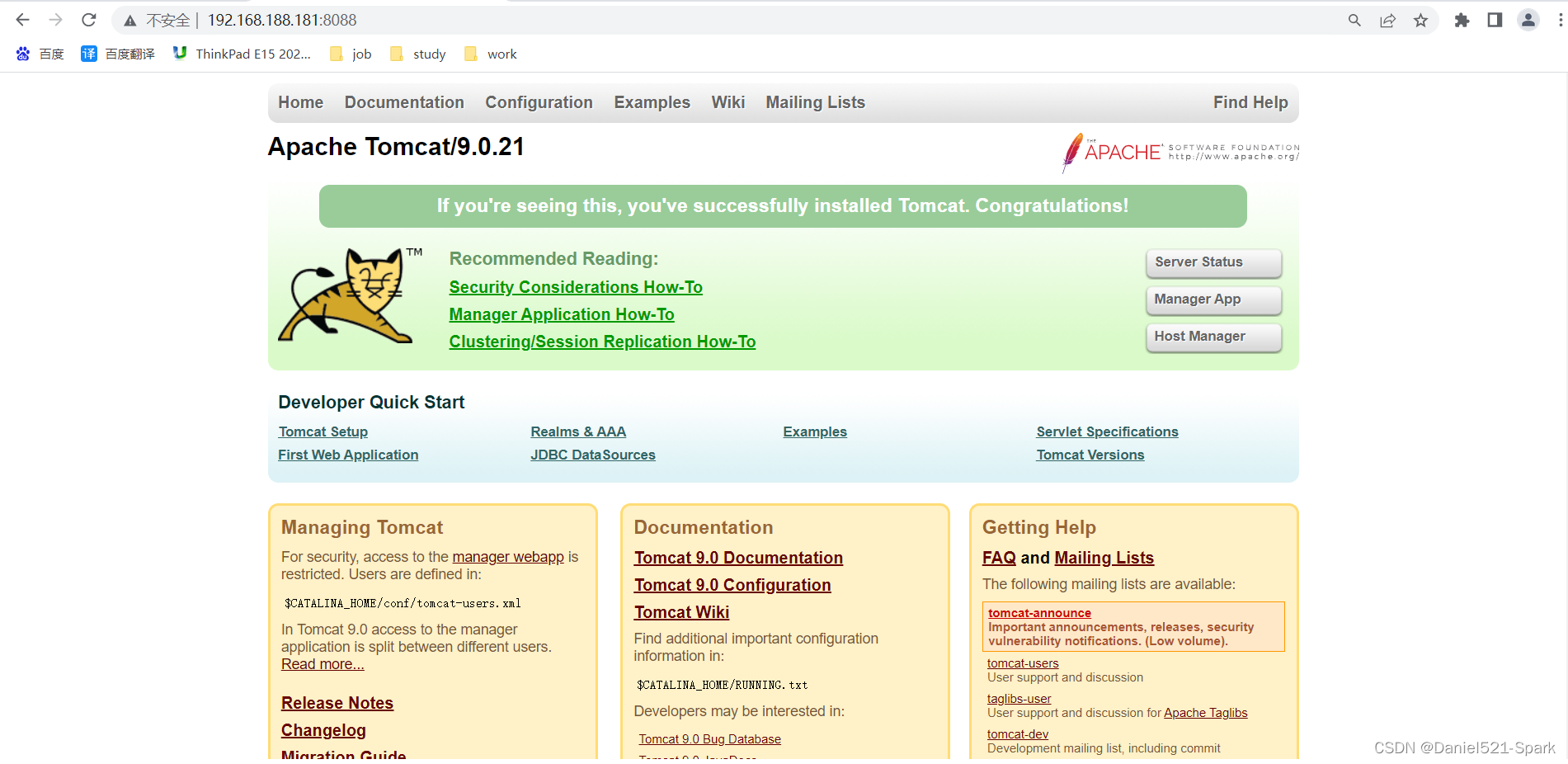Open the tomcat-dev mailing list link

1018,734
